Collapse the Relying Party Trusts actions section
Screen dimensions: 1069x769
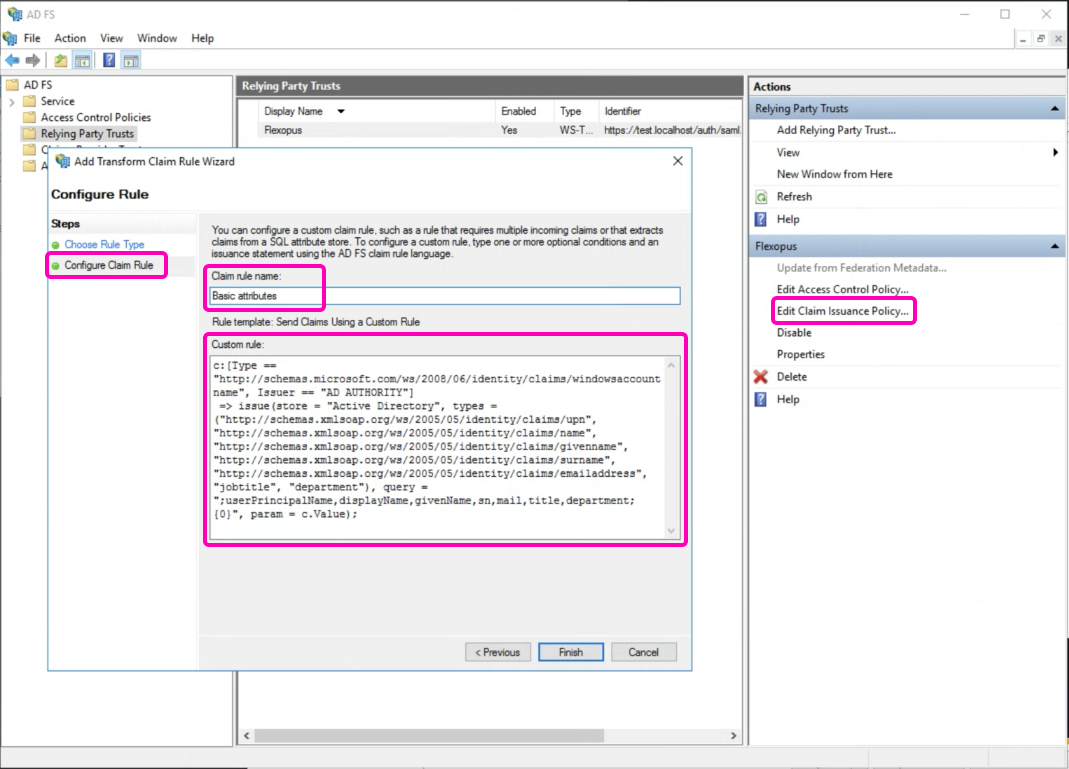click(1053, 109)
